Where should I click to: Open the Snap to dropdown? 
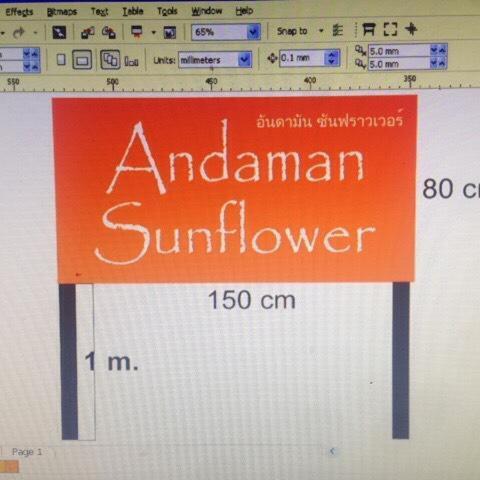click(x=321, y=31)
